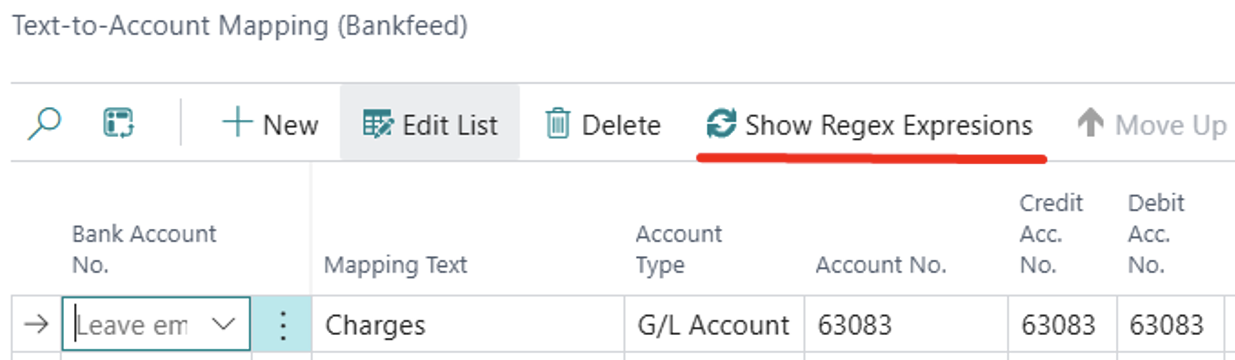
Task: Select Credit Acc. No. 63083 cell
Action: 1063,324
